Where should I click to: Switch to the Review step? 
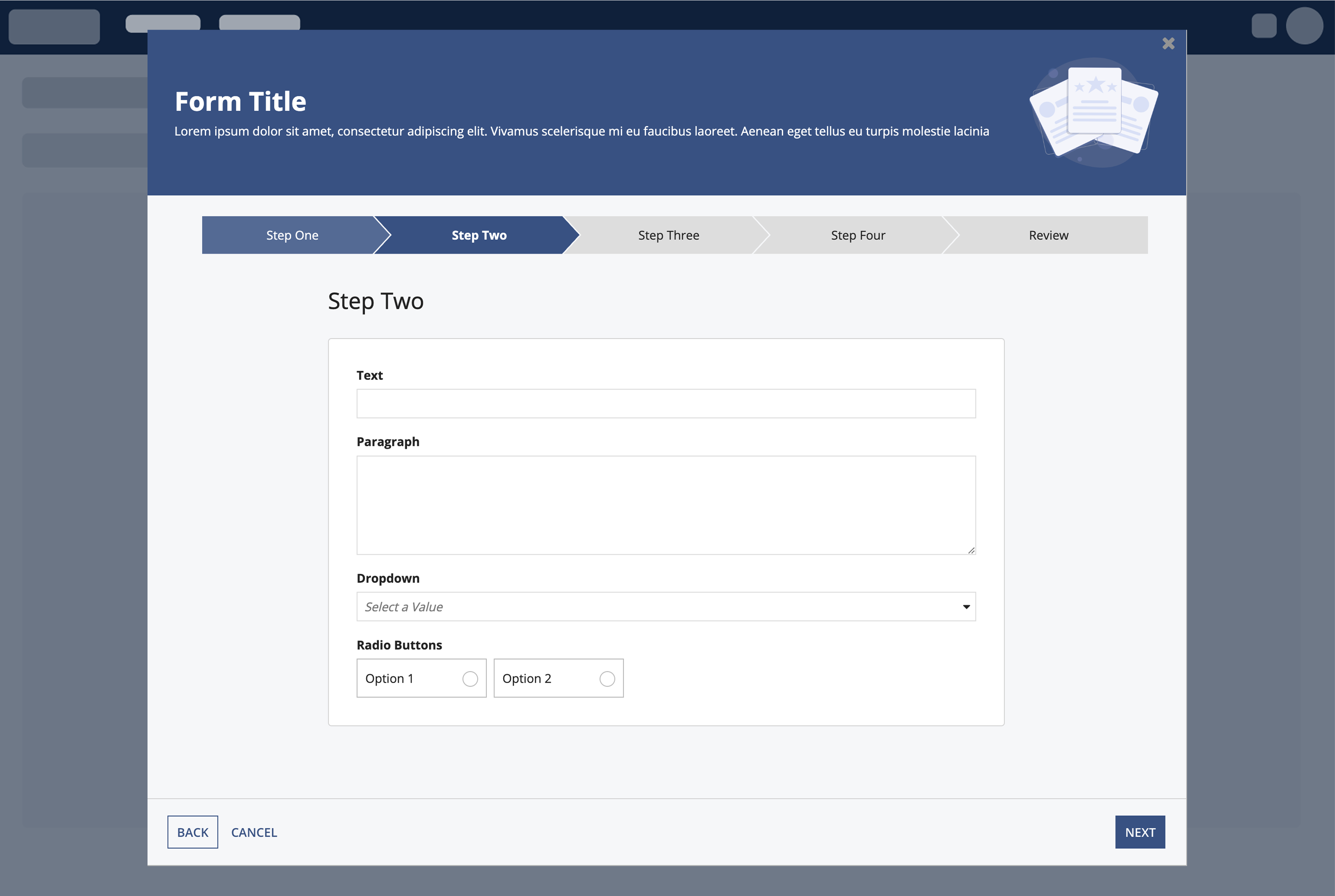pos(1048,235)
